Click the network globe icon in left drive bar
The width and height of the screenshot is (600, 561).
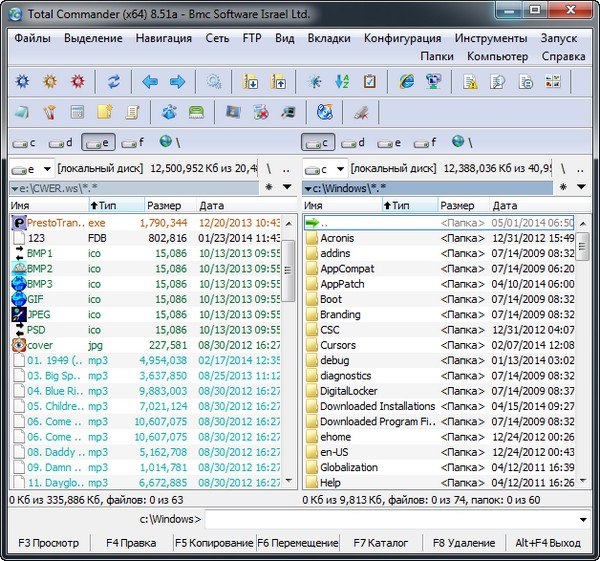click(165, 143)
